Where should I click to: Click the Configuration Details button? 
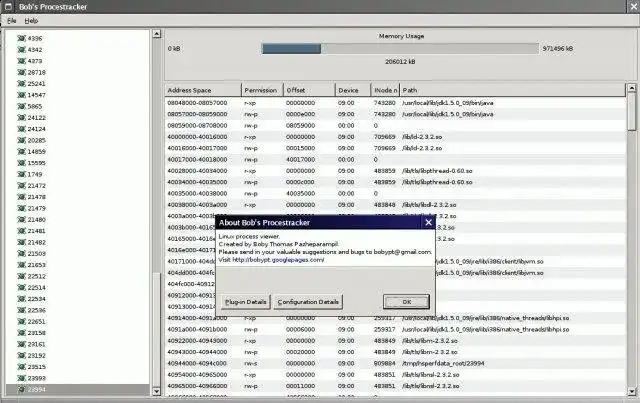coord(308,302)
